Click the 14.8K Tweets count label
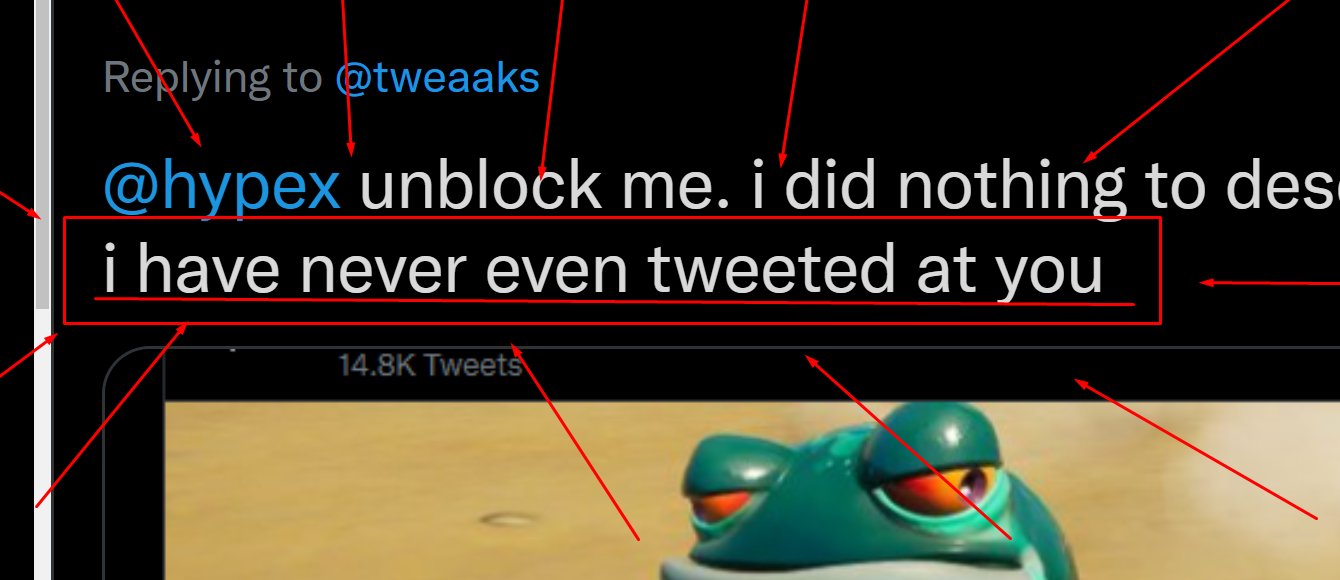The width and height of the screenshot is (1340, 580). (430, 365)
